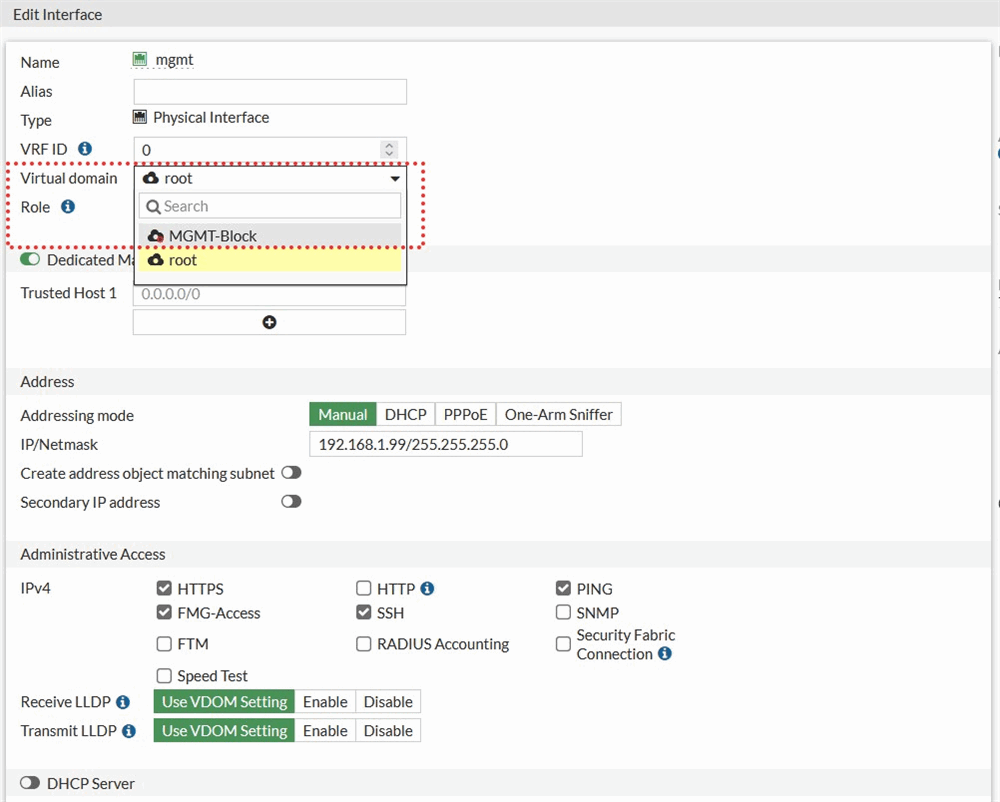1000x802 pixels.
Task: Uncheck the HTTPS administrative access checkbox
Action: coord(165,589)
